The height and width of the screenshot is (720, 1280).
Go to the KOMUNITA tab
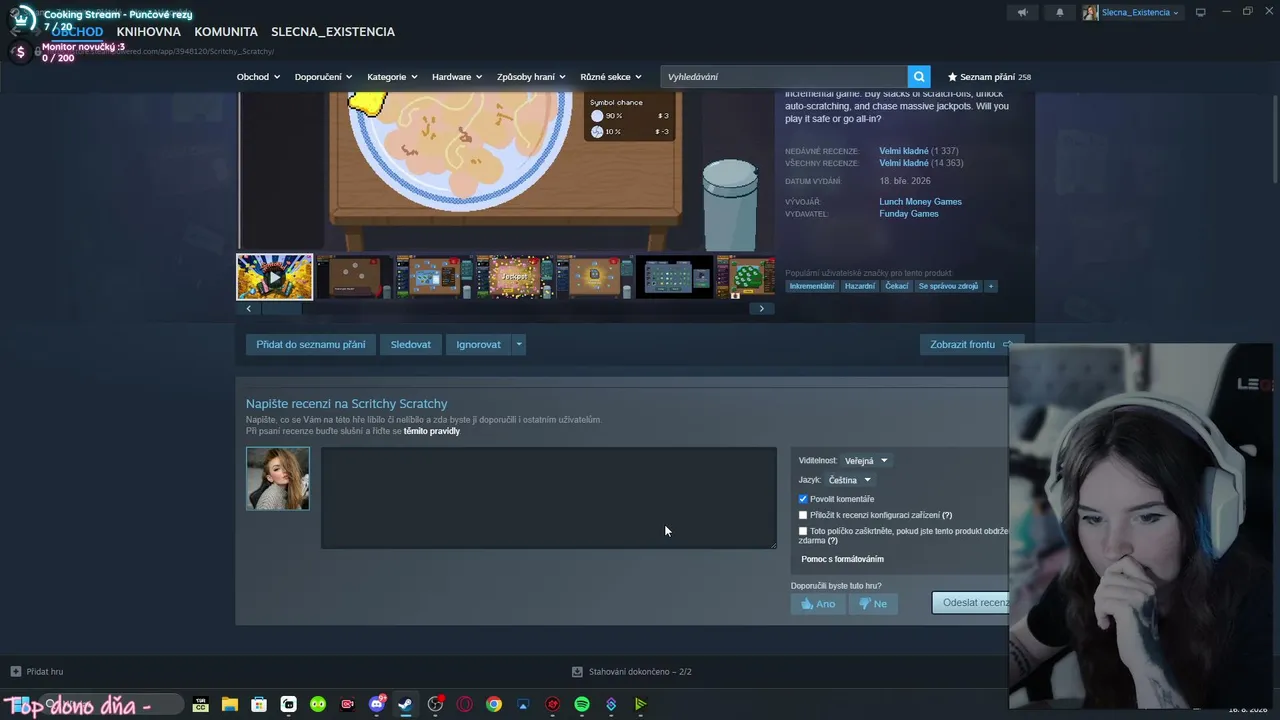pos(226,32)
